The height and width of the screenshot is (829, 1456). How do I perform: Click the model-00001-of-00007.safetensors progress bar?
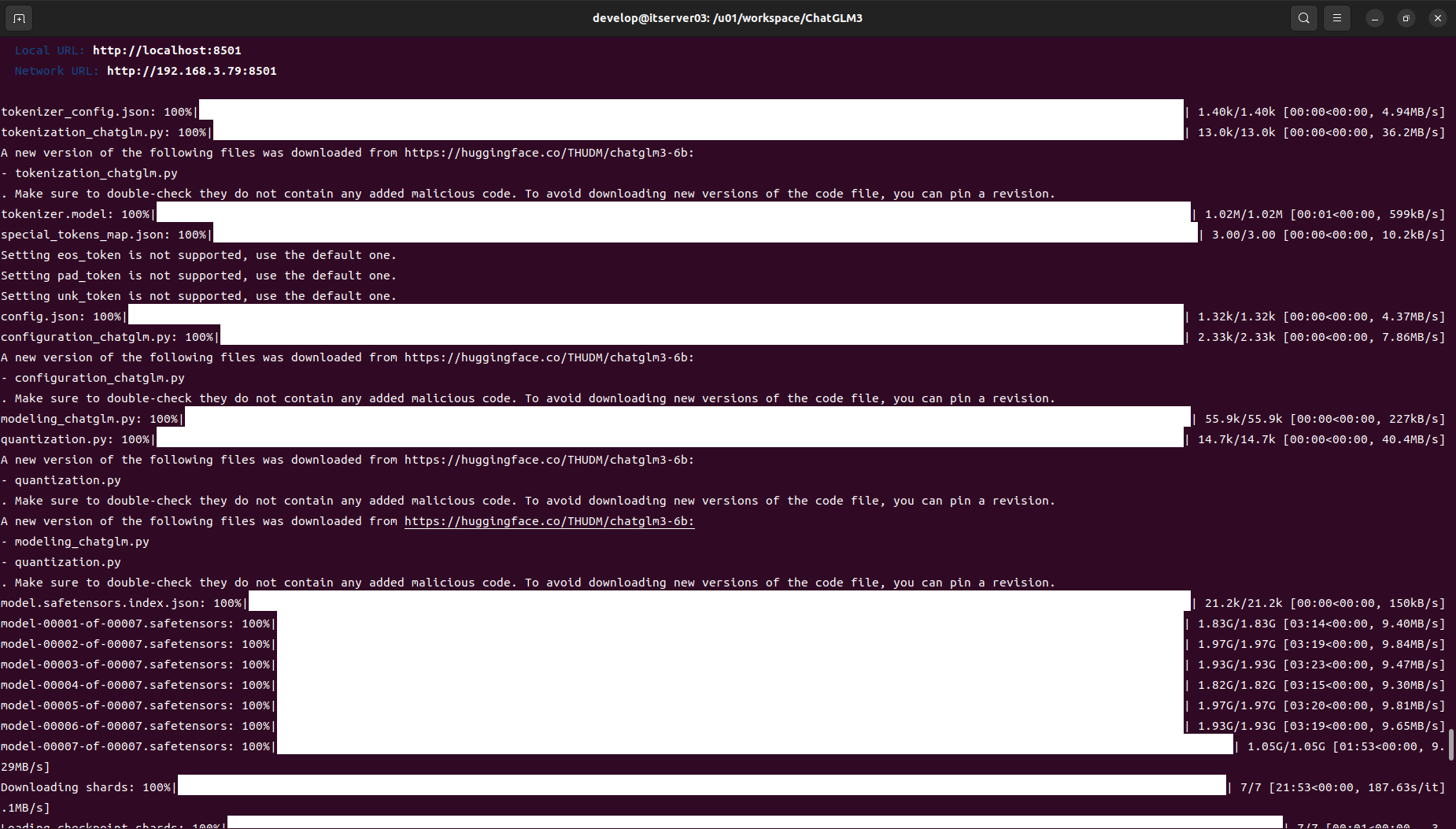730,623
